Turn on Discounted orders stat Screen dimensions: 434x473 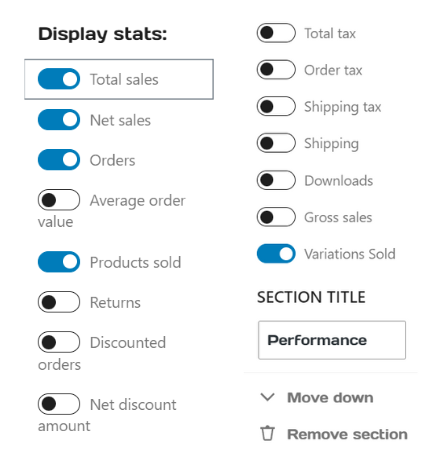(59, 342)
